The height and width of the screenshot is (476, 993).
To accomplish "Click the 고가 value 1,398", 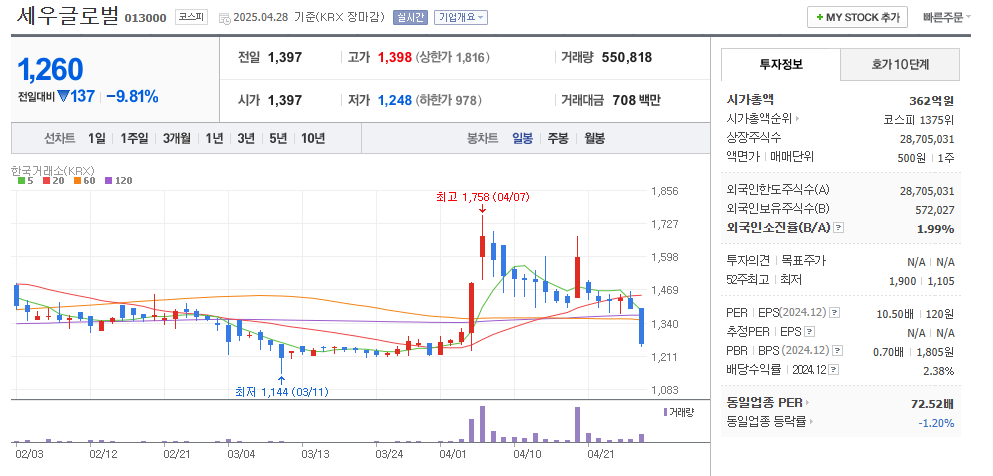I will 395,58.
